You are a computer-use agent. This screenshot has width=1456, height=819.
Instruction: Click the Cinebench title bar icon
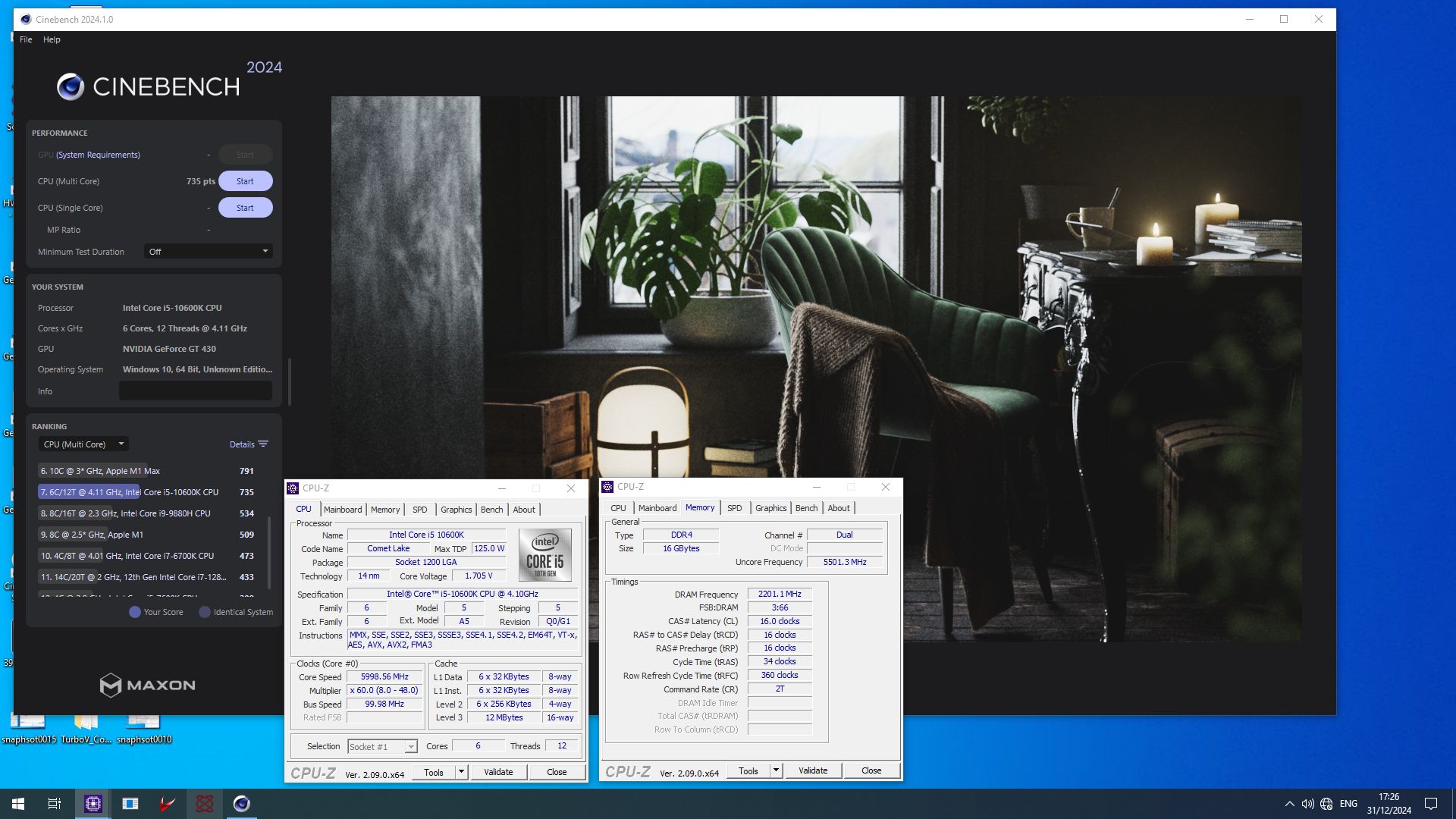point(26,20)
